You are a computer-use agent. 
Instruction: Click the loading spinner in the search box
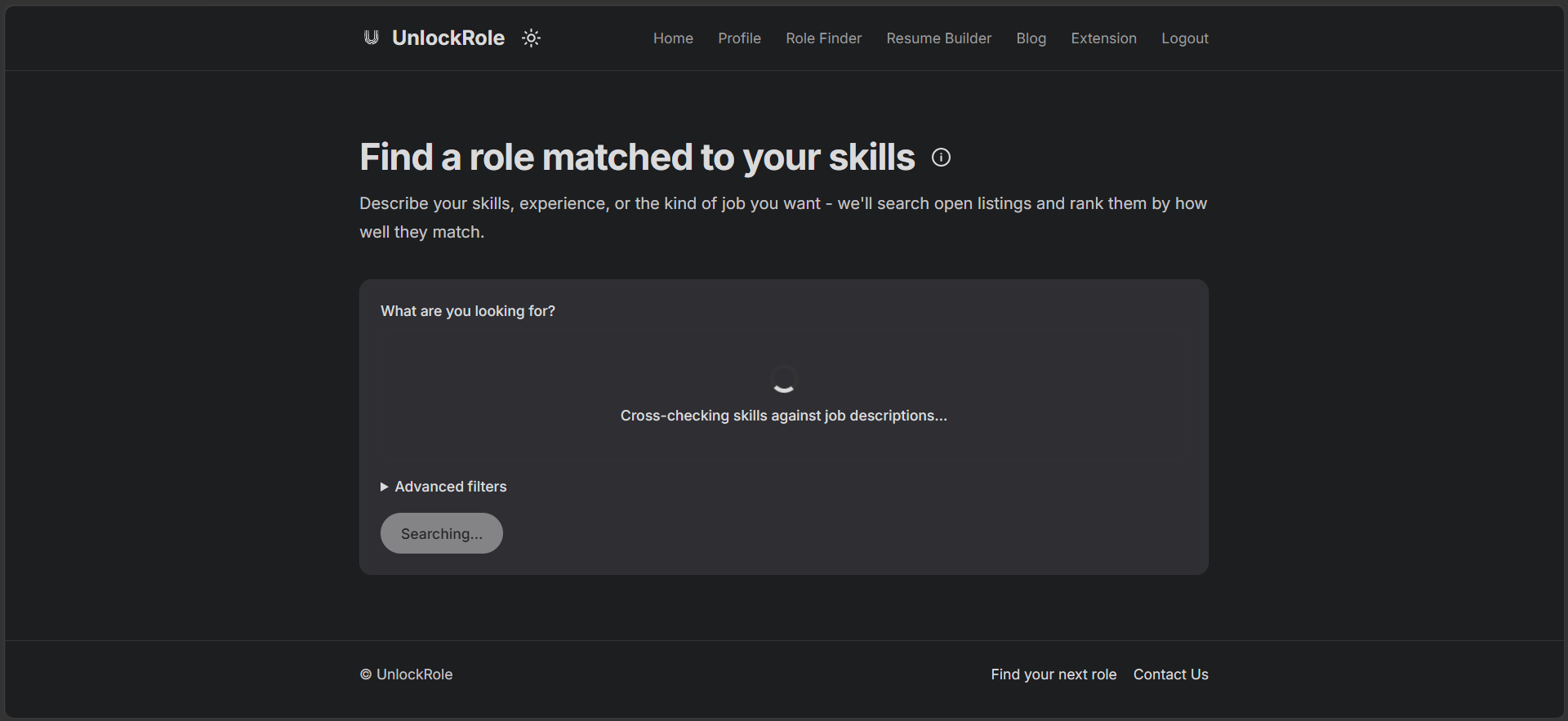pyautogui.click(x=784, y=378)
